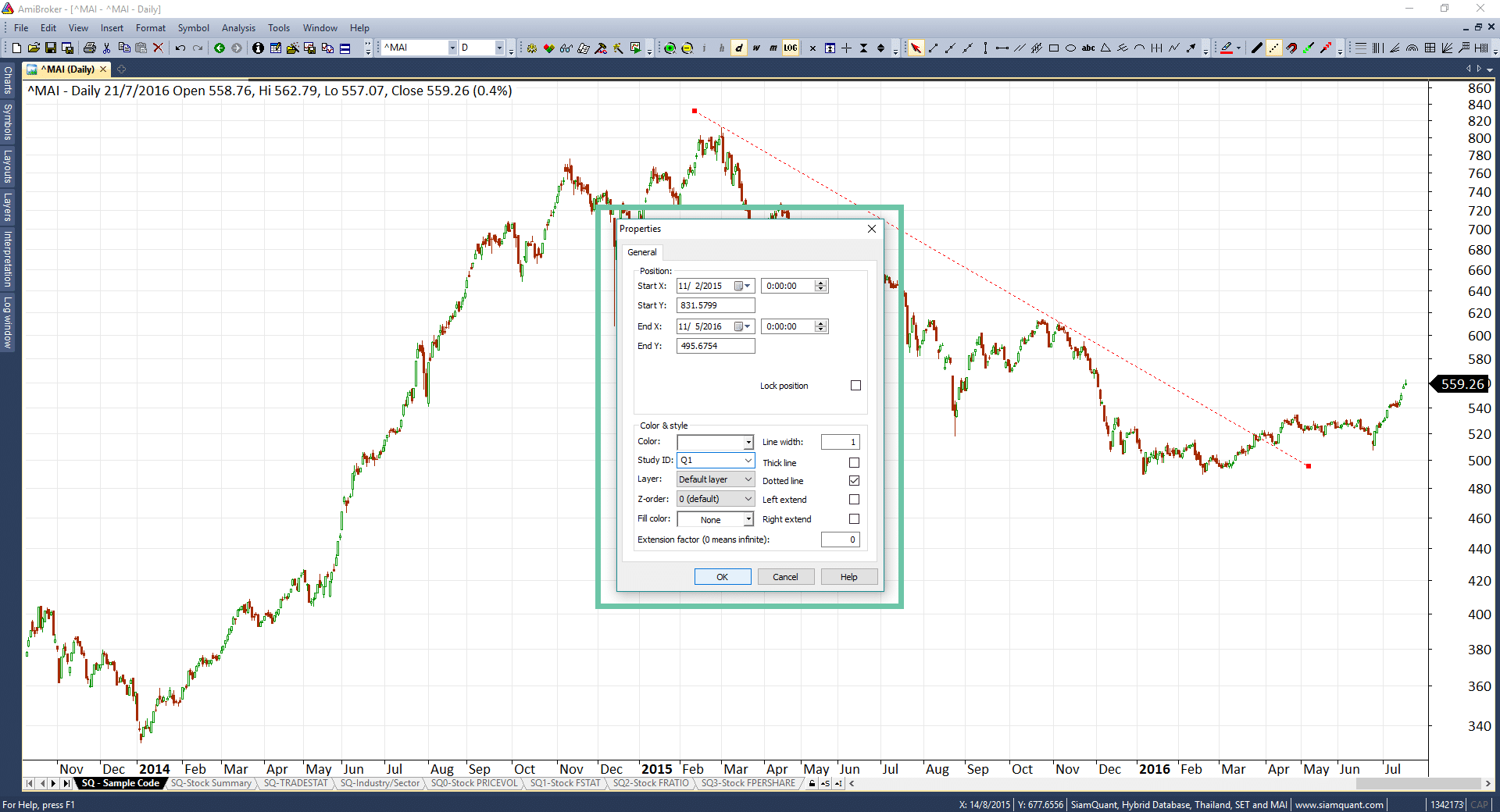Click the green back navigation arrow
Screen dimensions: 1500x812
coord(220,48)
